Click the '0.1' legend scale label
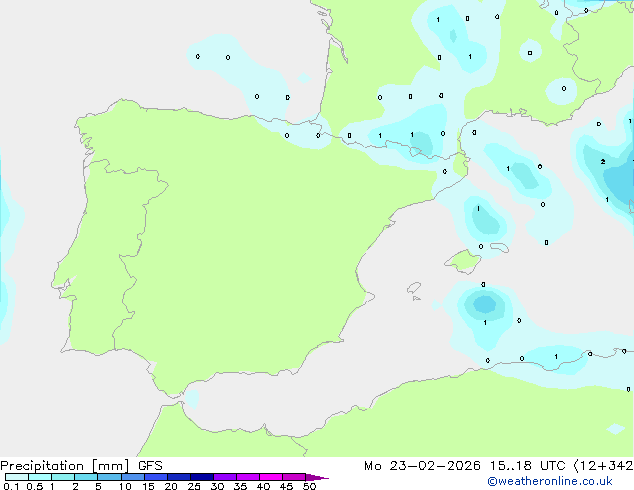 [x=11, y=486]
